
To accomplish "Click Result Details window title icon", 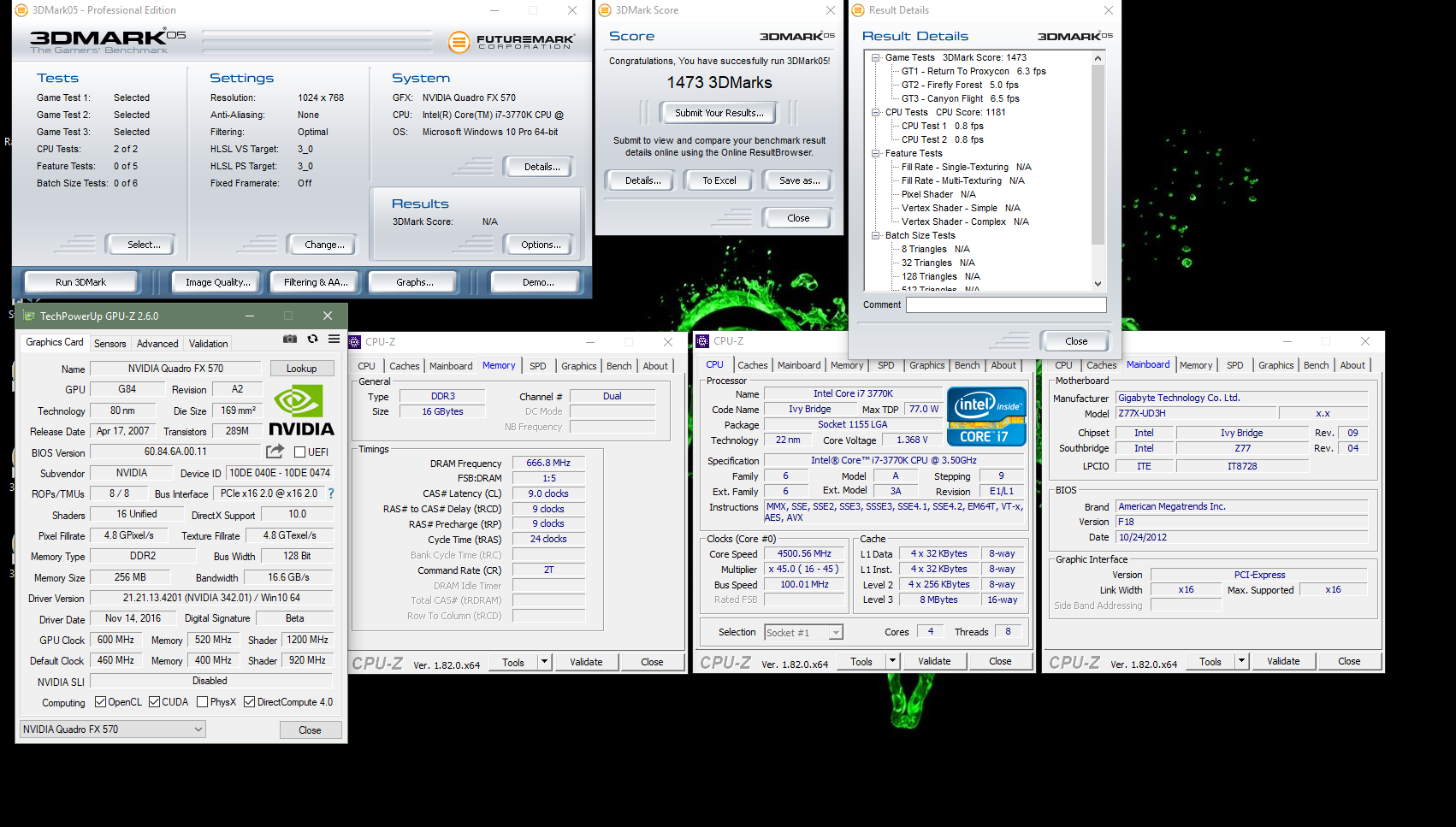I will tap(858, 10).
